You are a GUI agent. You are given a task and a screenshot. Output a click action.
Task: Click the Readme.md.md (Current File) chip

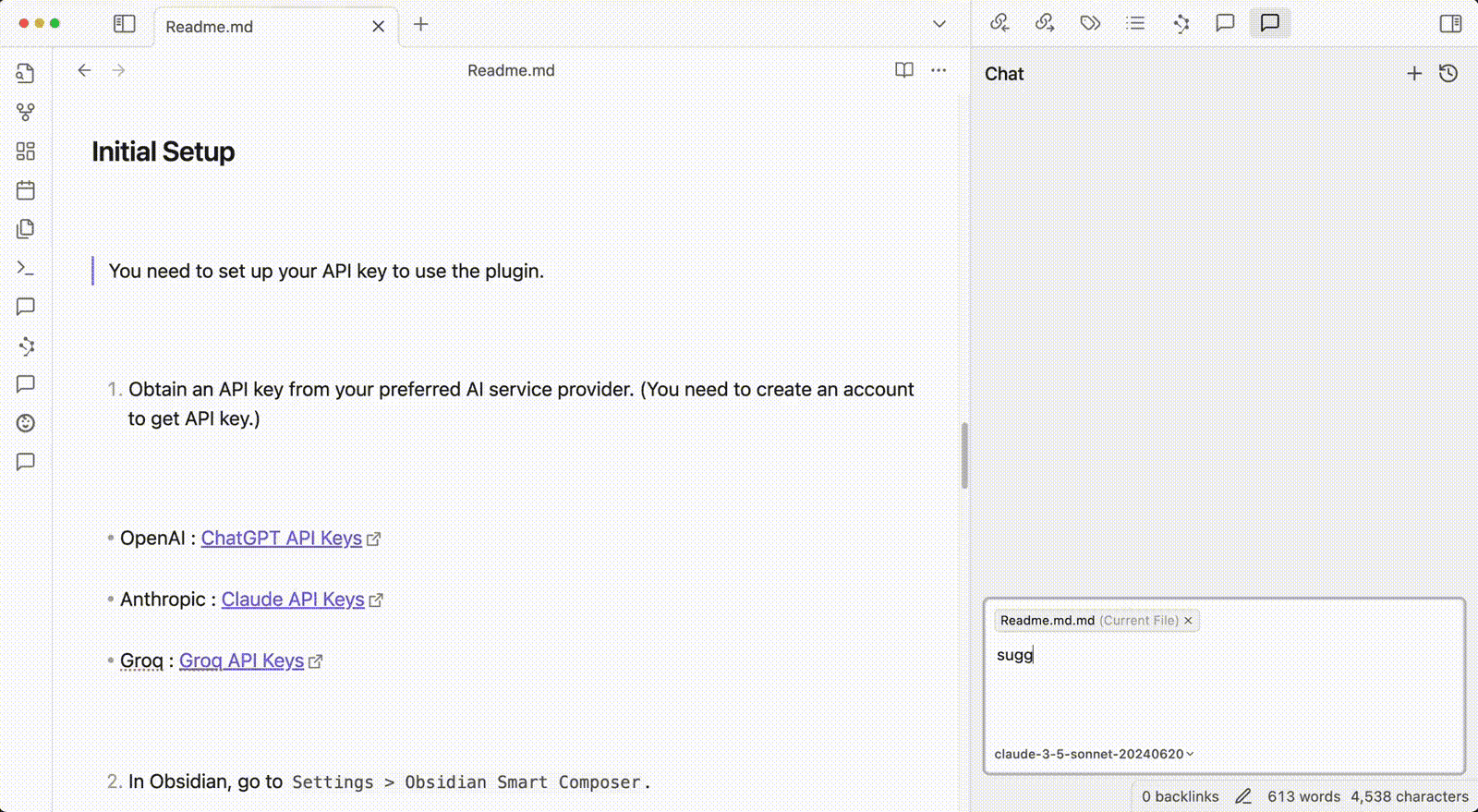[x=1096, y=621]
